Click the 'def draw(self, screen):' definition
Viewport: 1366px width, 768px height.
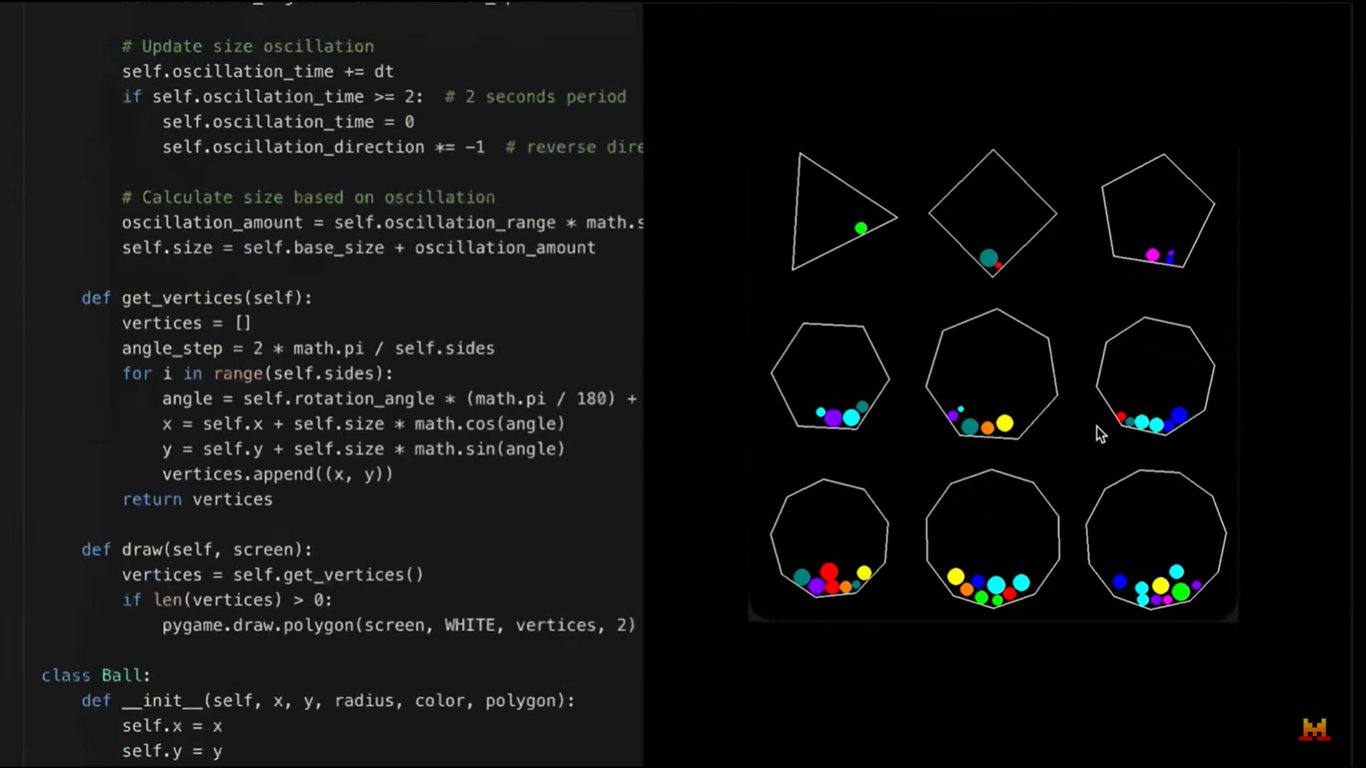pos(197,549)
